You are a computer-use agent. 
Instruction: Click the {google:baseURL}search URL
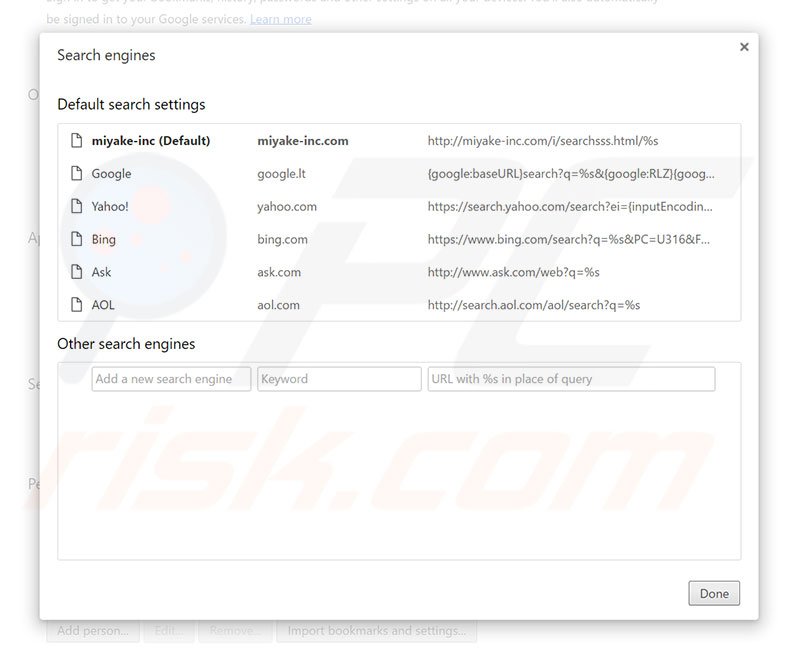571,174
